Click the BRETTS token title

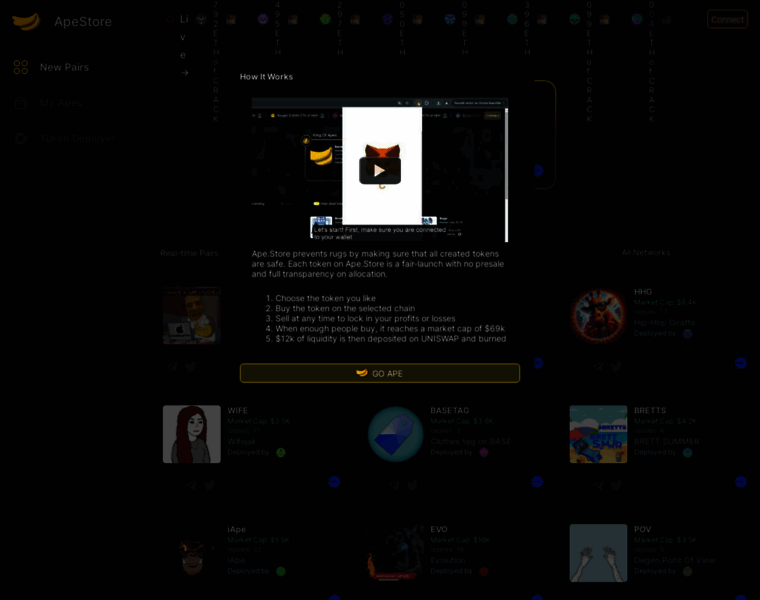tap(650, 411)
